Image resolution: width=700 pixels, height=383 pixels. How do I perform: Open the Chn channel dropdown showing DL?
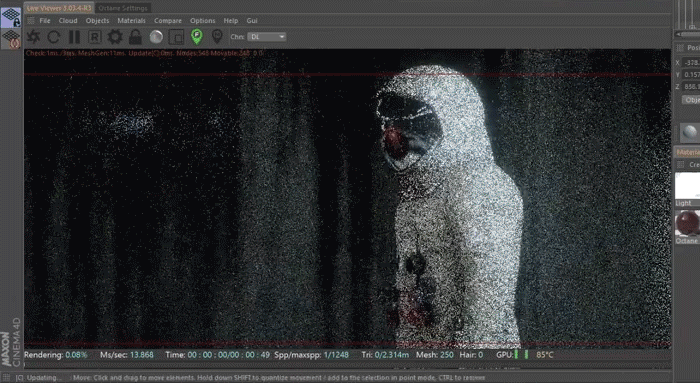267,37
